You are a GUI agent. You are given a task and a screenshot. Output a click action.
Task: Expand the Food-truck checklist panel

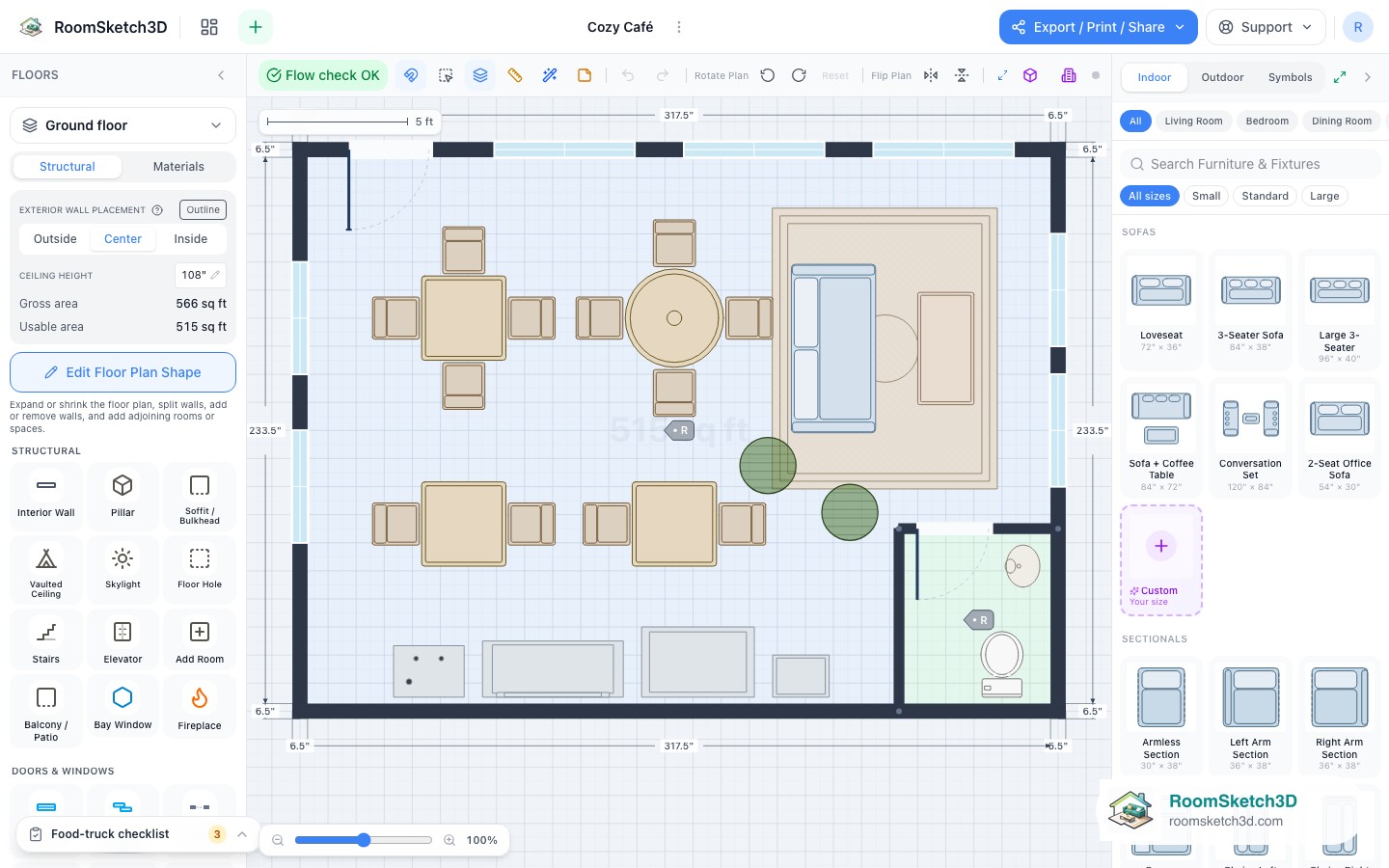pyautogui.click(x=138, y=834)
